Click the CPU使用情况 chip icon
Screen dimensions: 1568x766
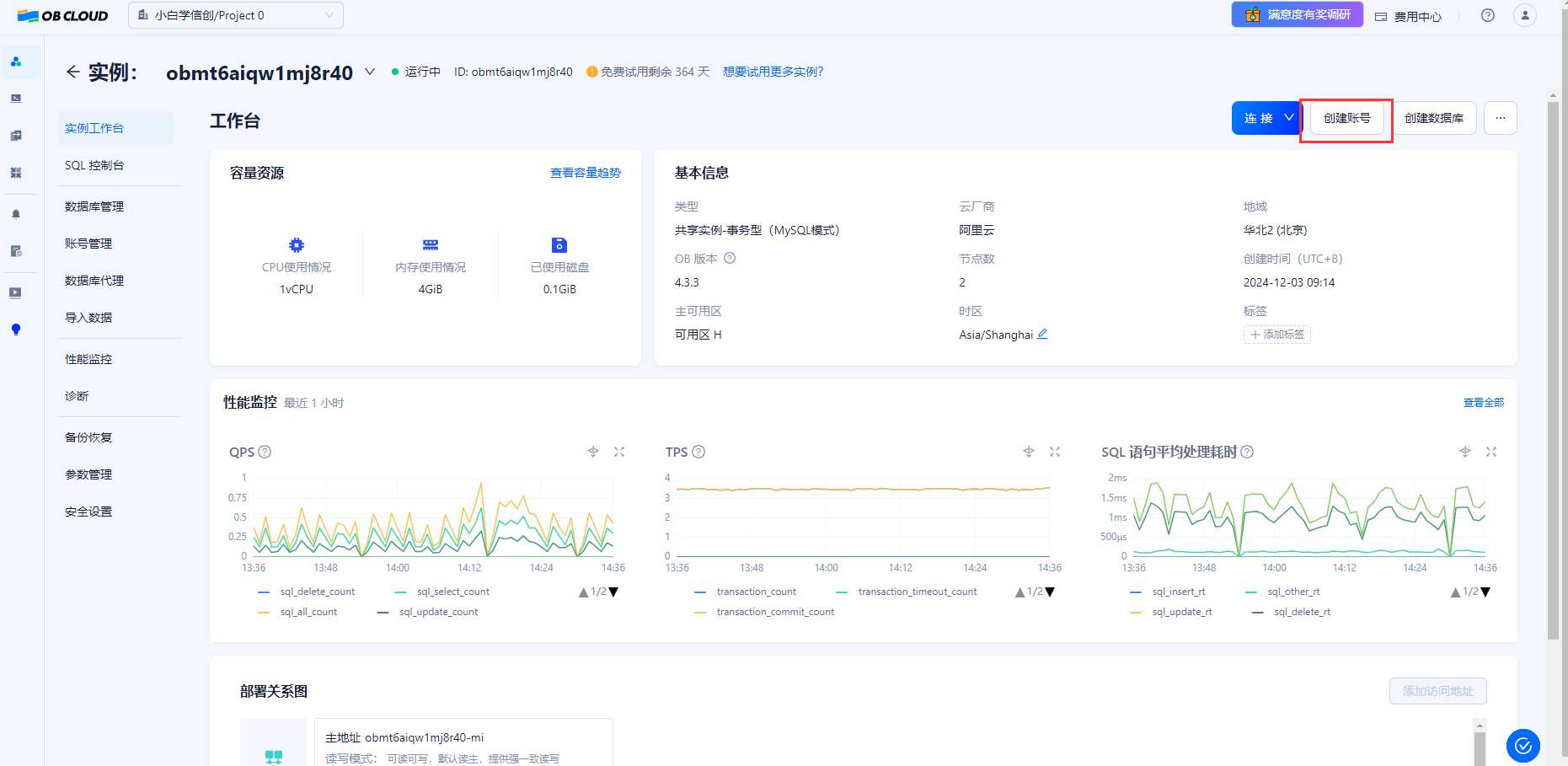(x=297, y=245)
